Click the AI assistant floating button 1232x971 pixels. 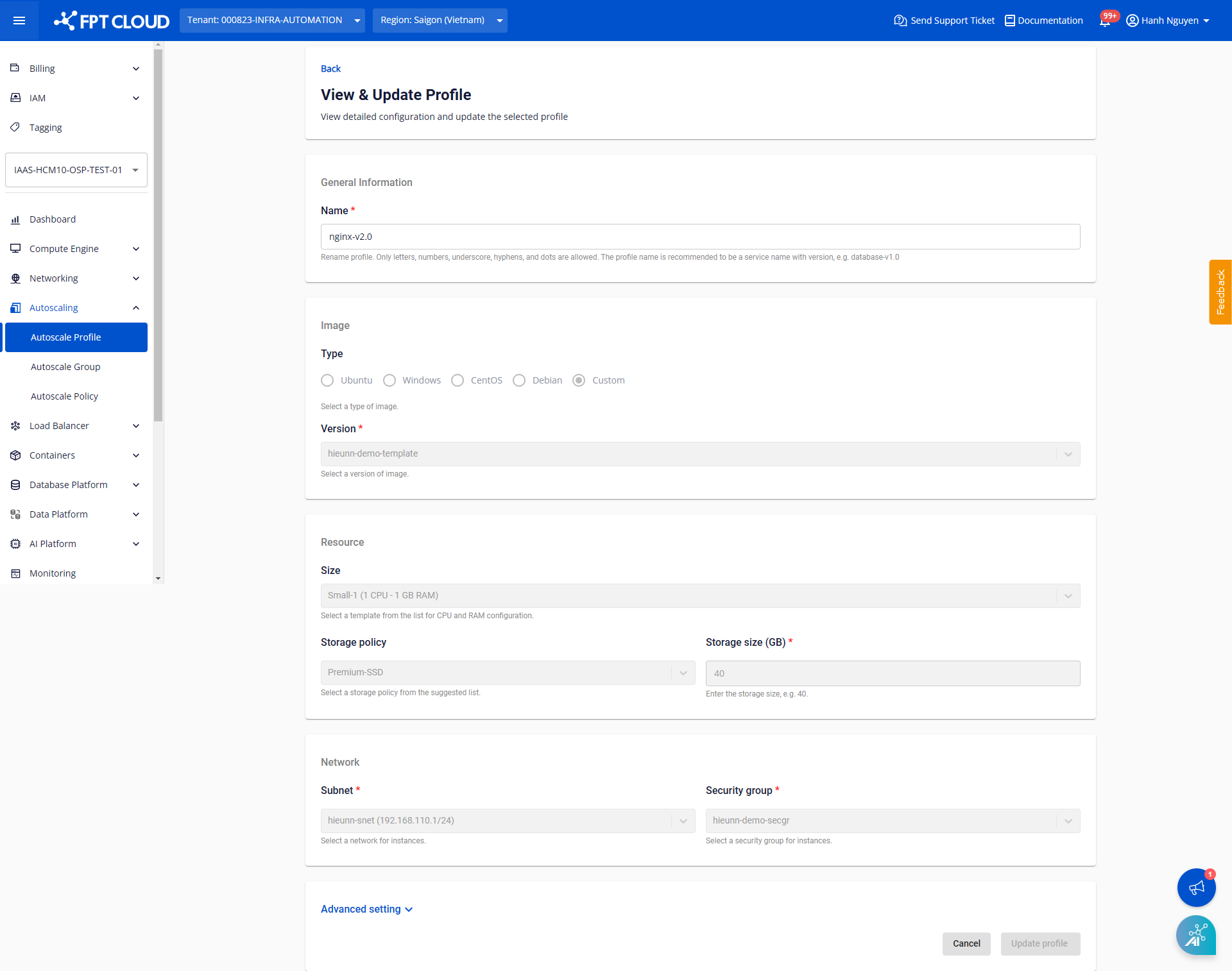[x=1196, y=935]
